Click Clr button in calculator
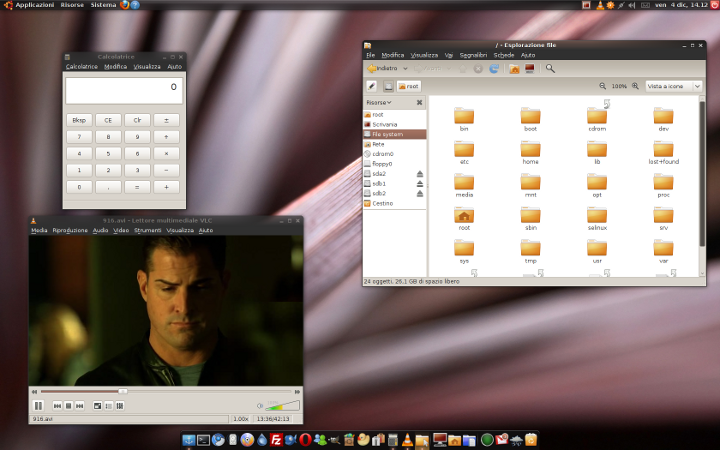The image size is (720, 450). [137, 120]
